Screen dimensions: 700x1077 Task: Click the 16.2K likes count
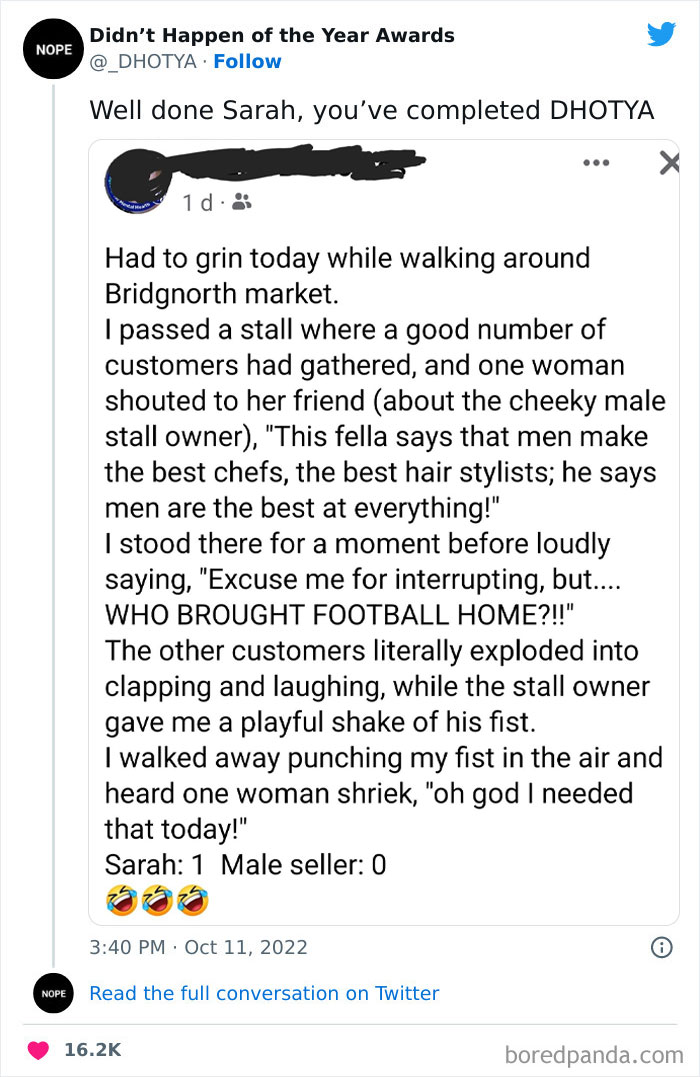pyautogui.click(x=92, y=1050)
